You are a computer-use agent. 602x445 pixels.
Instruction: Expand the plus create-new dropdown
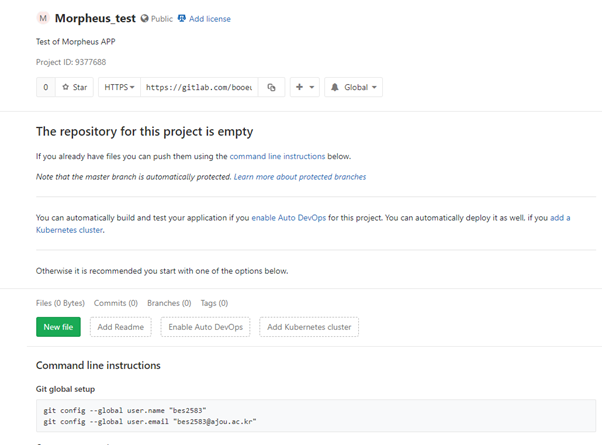(x=304, y=88)
